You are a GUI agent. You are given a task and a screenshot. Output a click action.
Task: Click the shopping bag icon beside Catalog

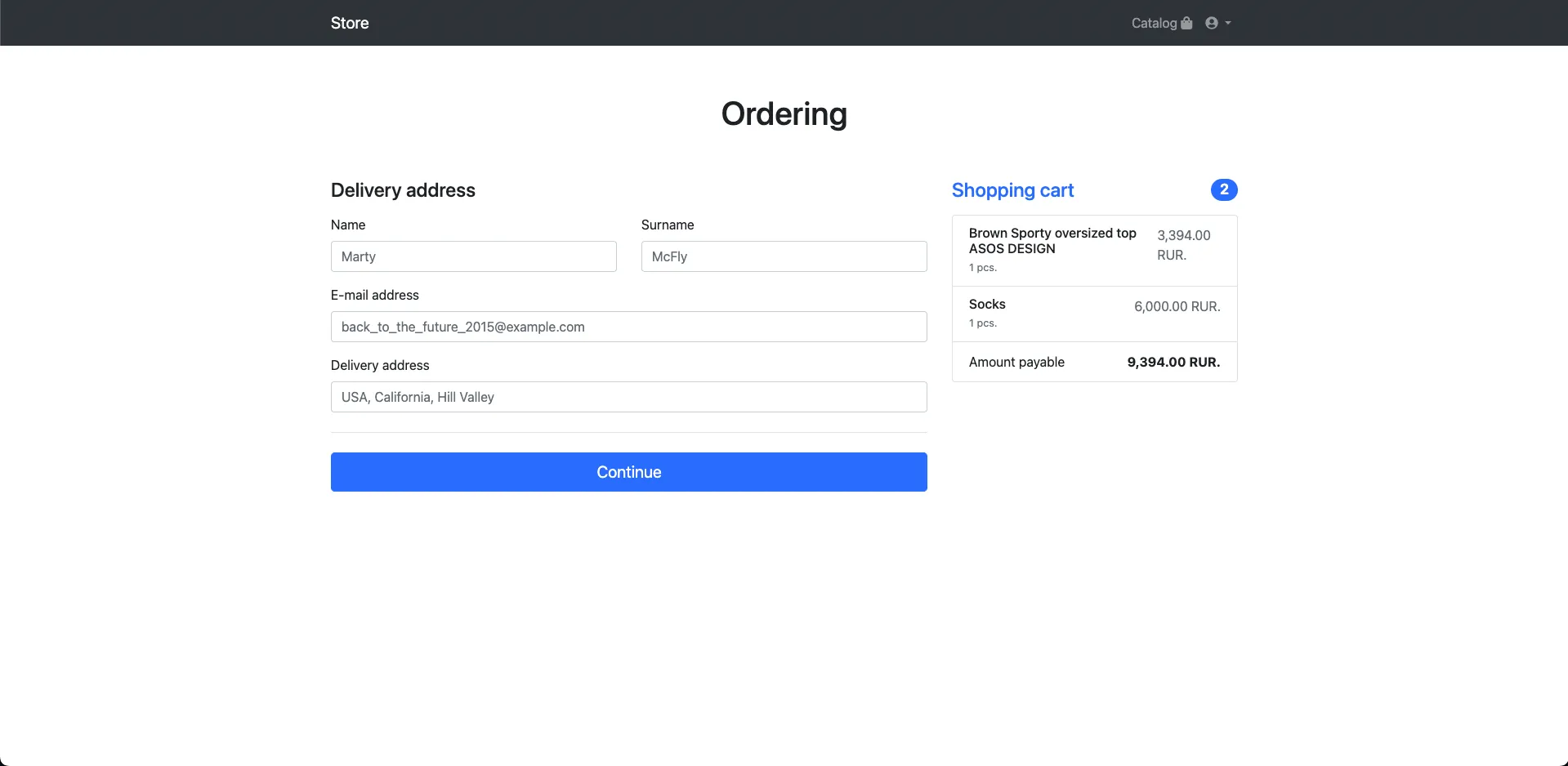tap(1186, 23)
